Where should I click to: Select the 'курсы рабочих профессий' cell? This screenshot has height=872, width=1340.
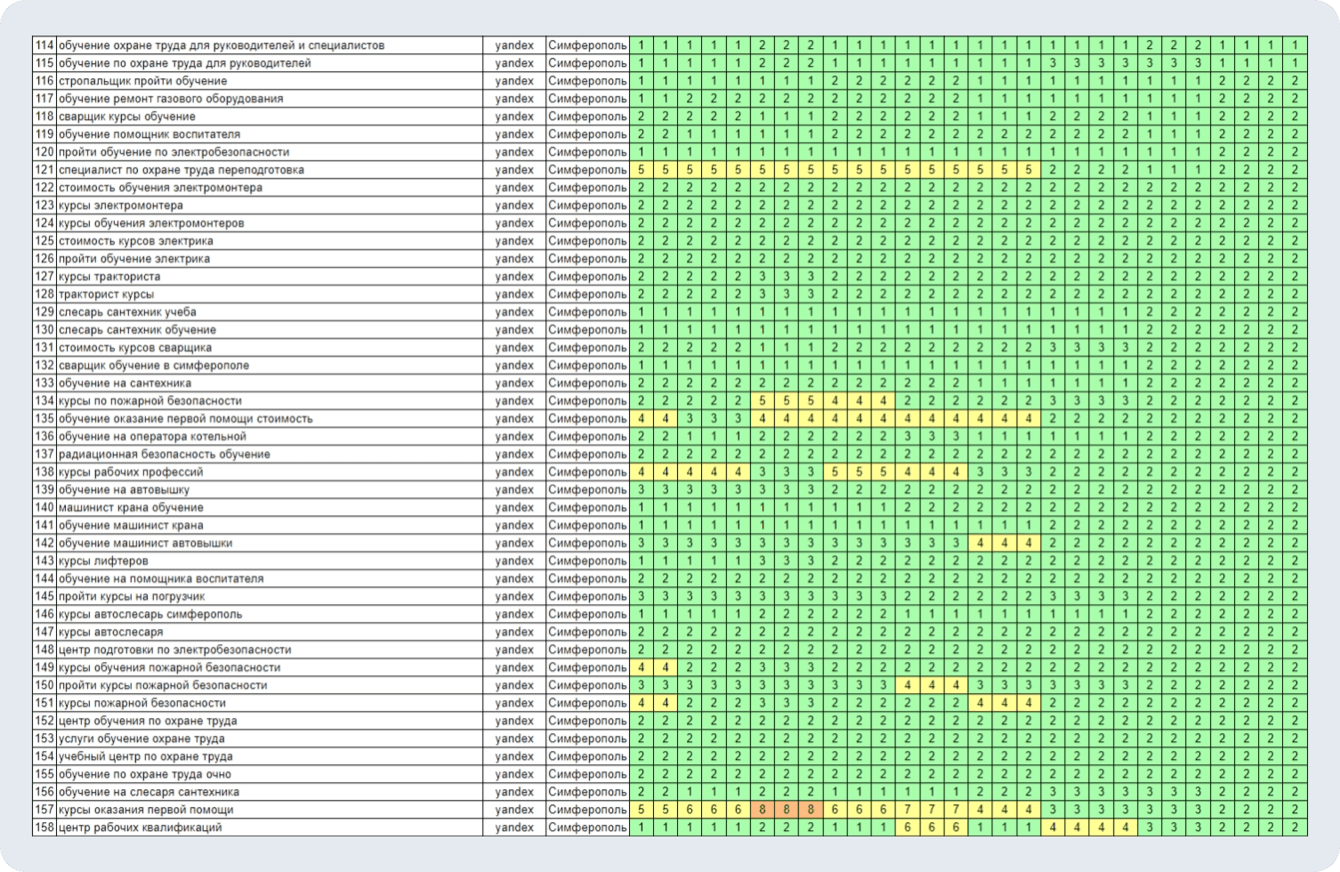(269, 473)
